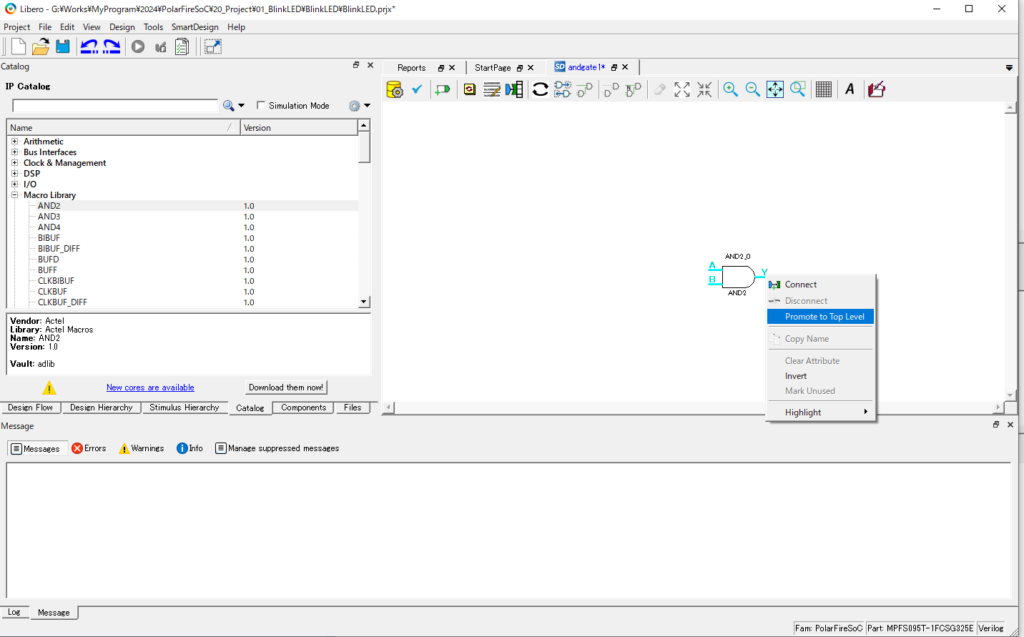The width and height of the screenshot is (1024, 637).
Task: Enable the Simulation Mode checkbox
Action: pos(262,105)
